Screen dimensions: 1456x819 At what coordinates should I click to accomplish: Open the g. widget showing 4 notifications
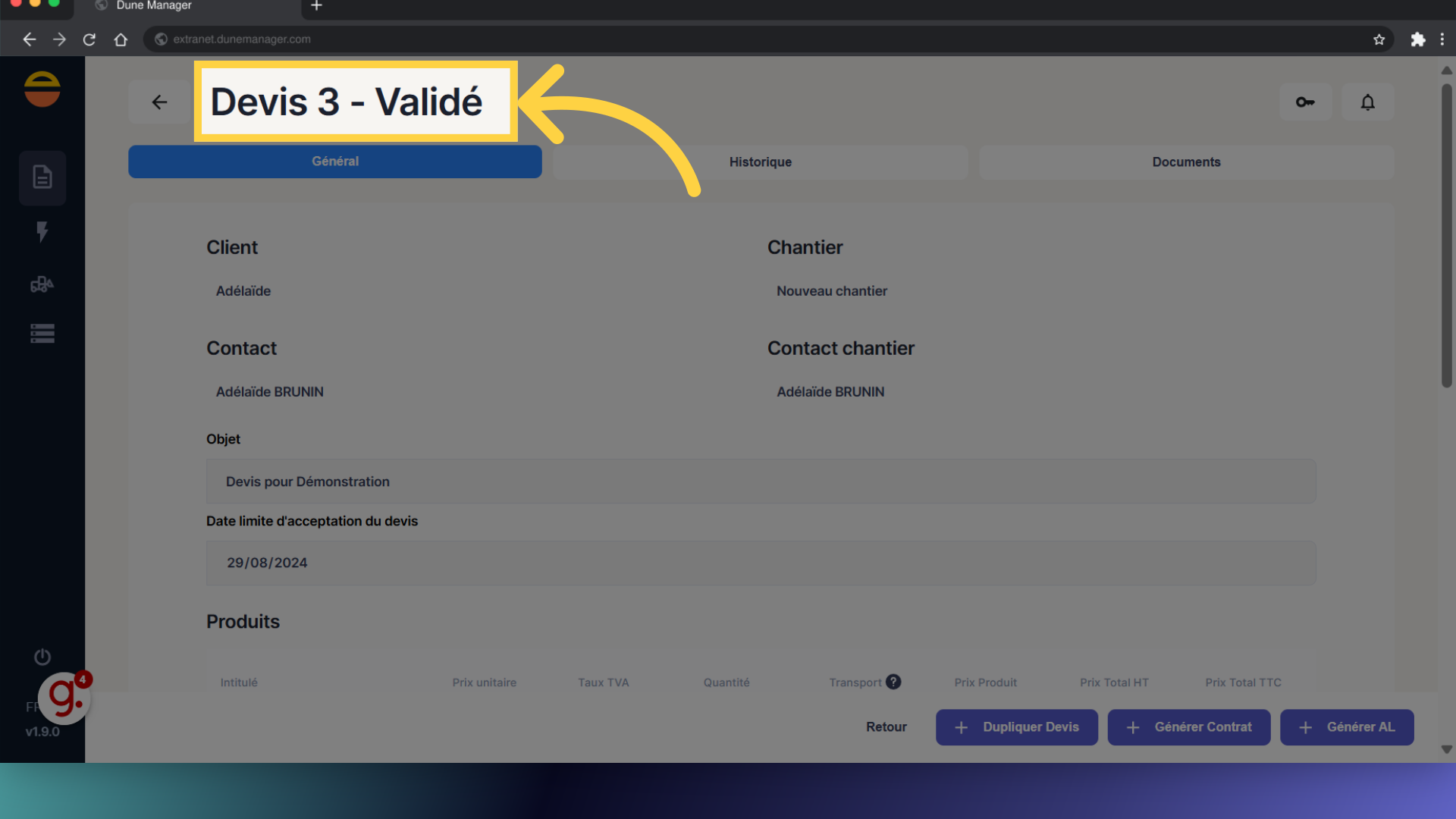[x=65, y=698]
